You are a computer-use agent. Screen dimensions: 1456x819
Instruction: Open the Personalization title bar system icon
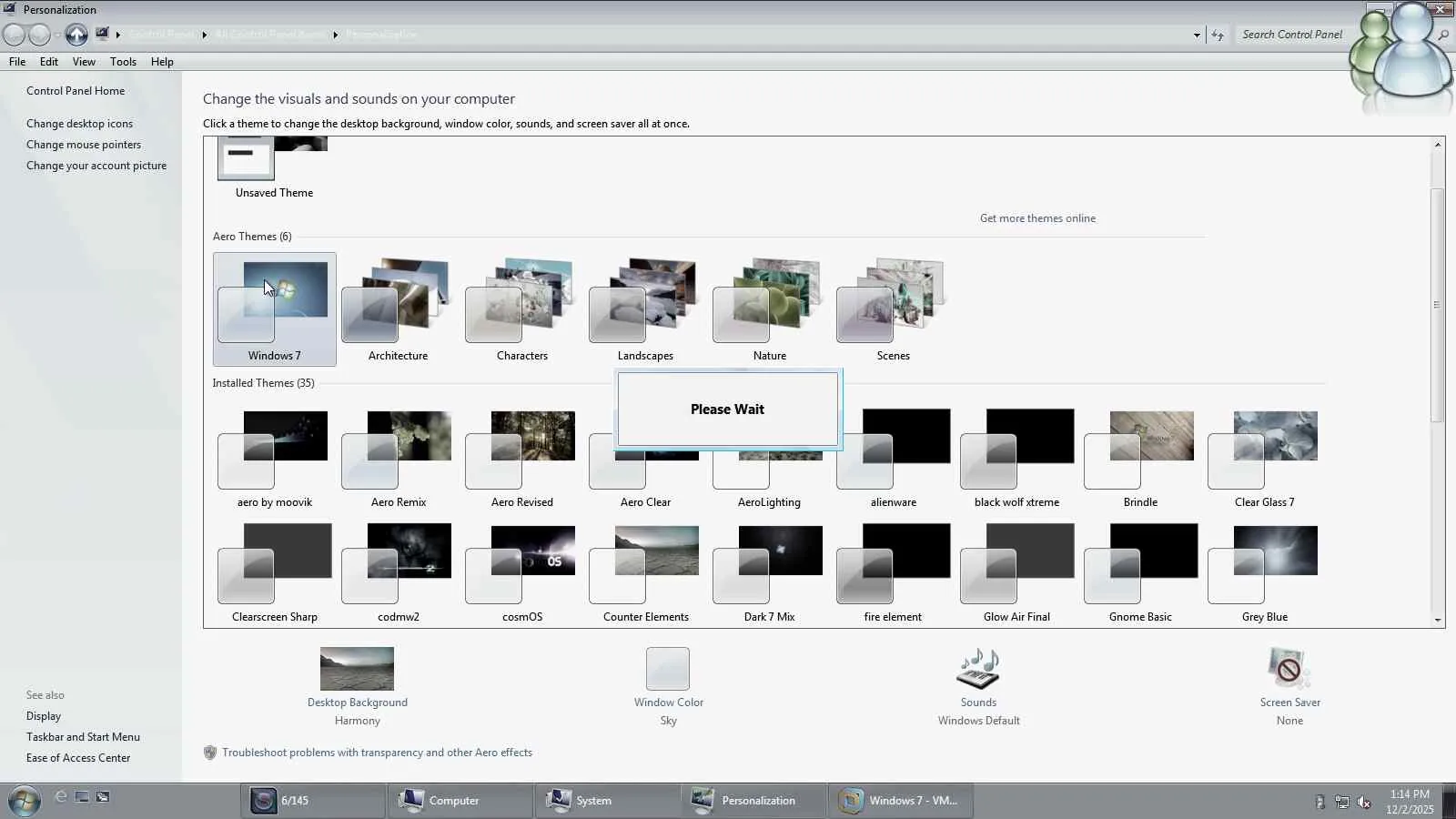coord(10,9)
